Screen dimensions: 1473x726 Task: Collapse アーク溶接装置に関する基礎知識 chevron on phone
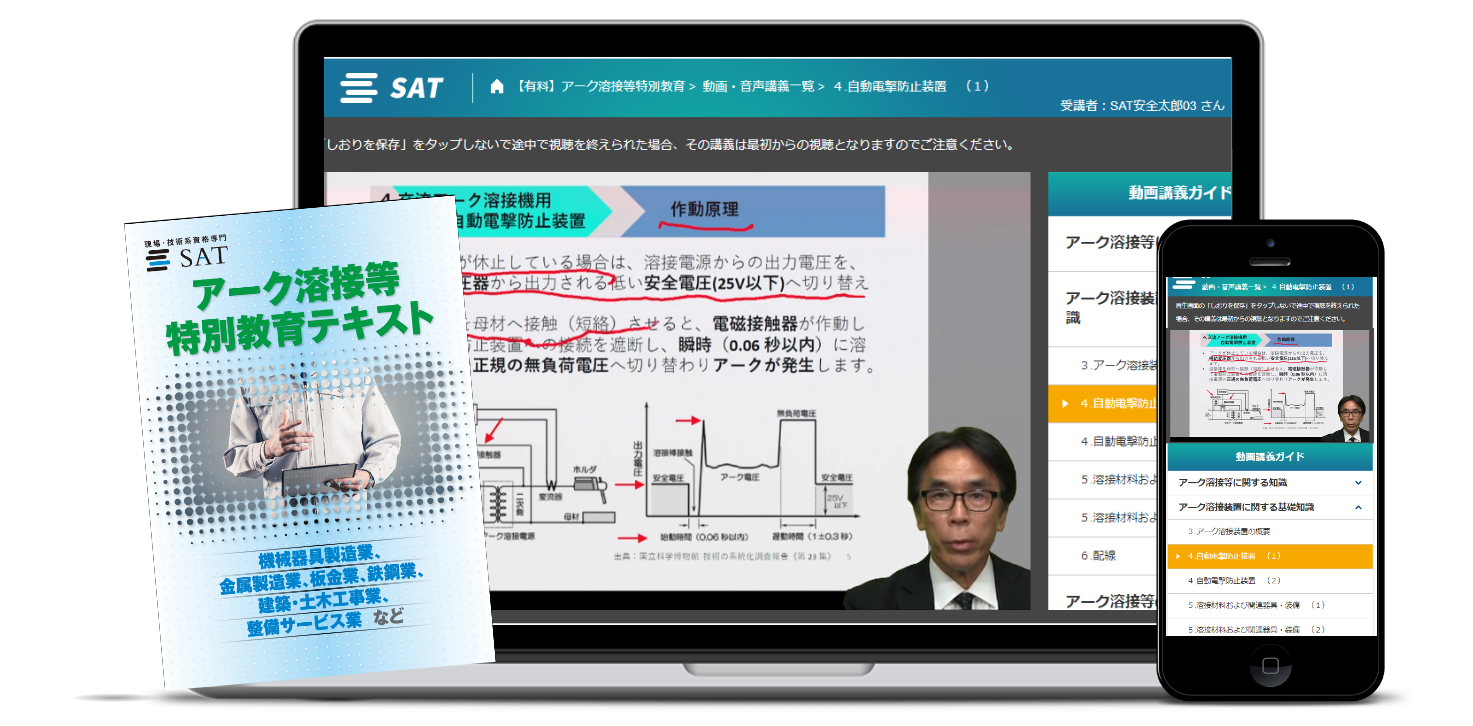(x=1358, y=507)
